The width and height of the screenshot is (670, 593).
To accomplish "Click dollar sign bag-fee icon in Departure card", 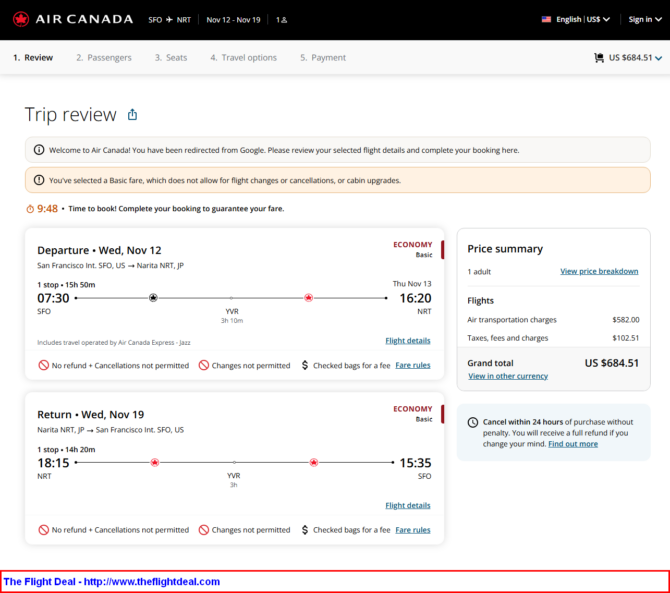I will (305, 365).
